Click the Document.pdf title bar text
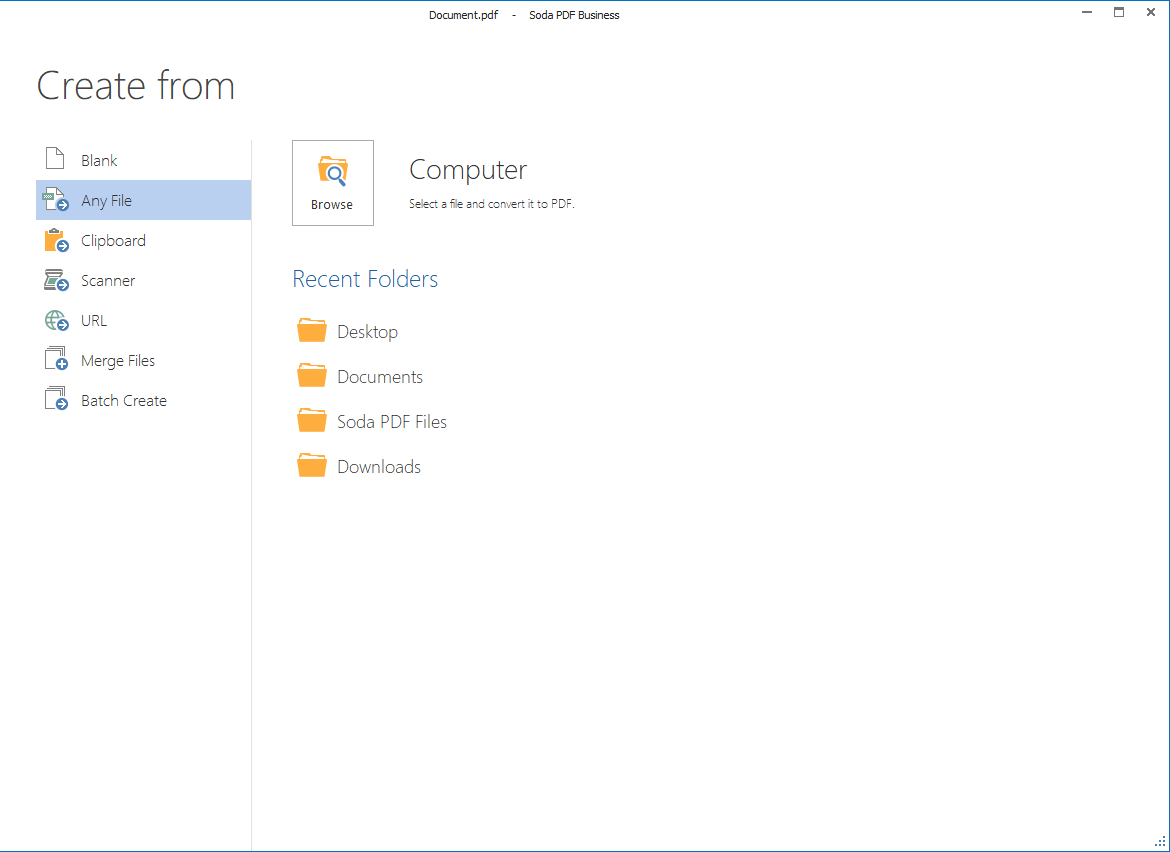The height and width of the screenshot is (852, 1170). pyautogui.click(x=463, y=15)
